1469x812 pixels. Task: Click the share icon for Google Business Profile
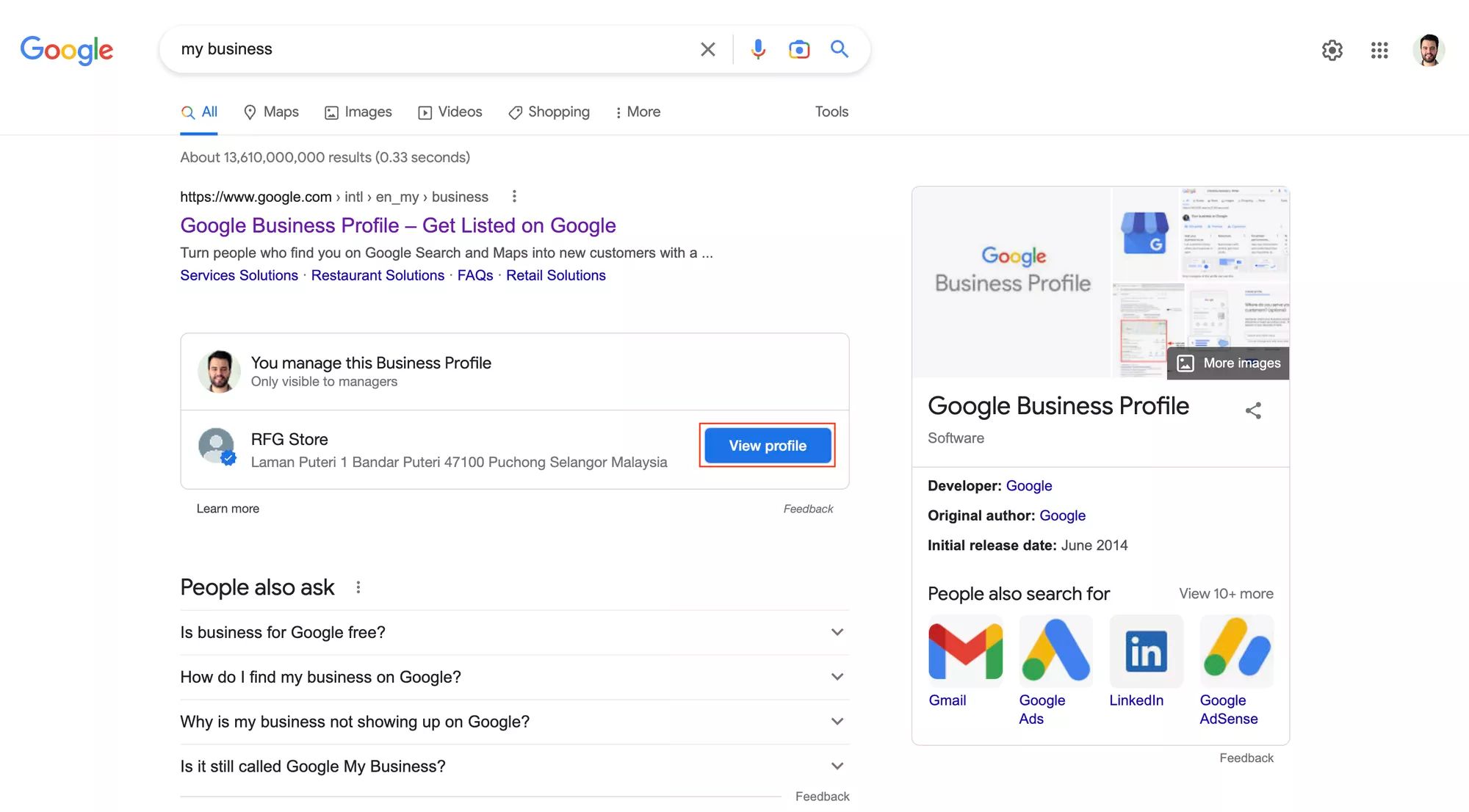click(1254, 410)
